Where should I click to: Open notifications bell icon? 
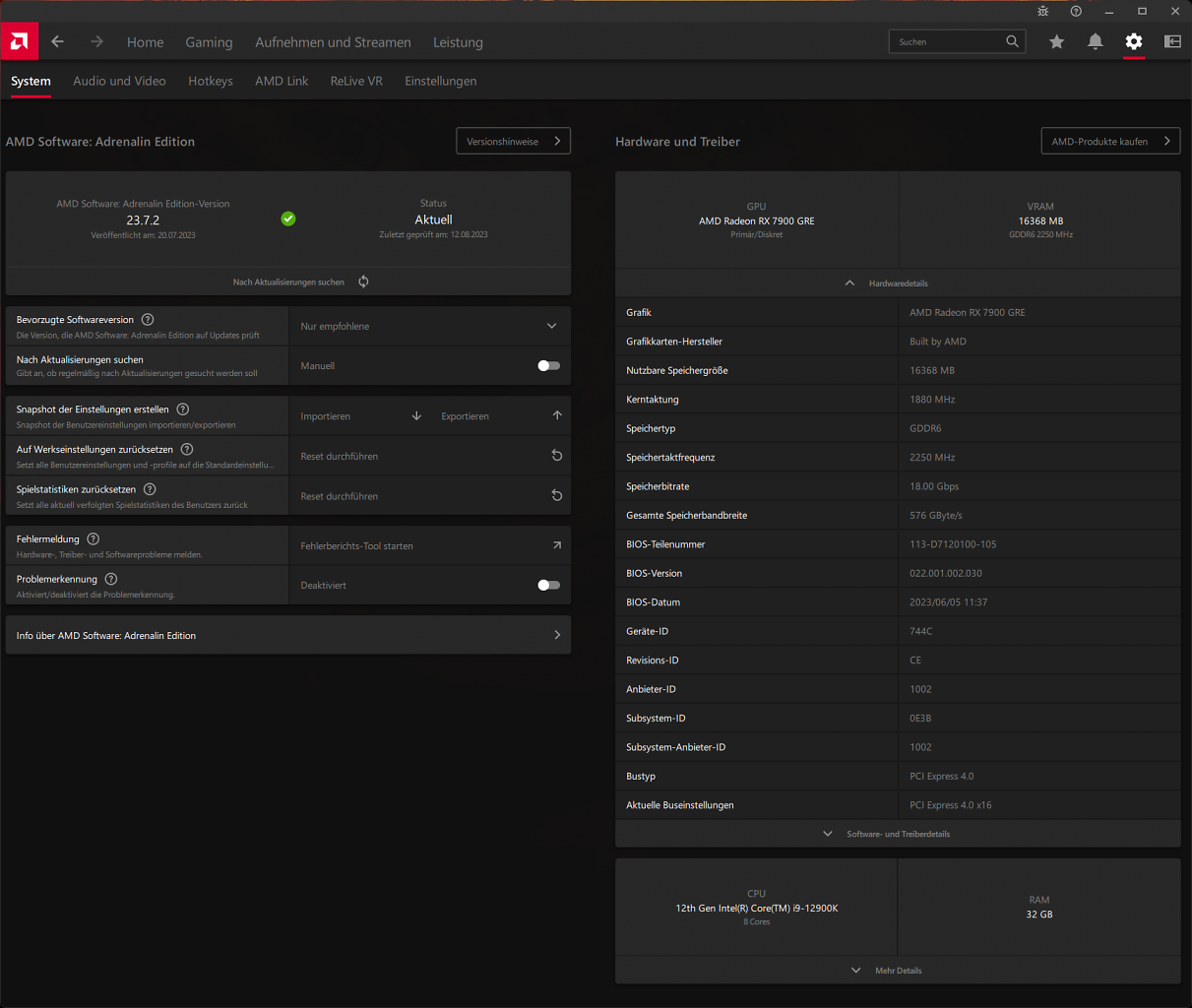1095,41
